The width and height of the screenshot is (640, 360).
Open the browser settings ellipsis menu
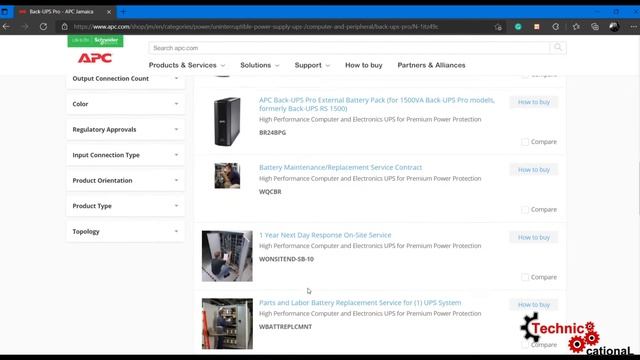point(633,27)
